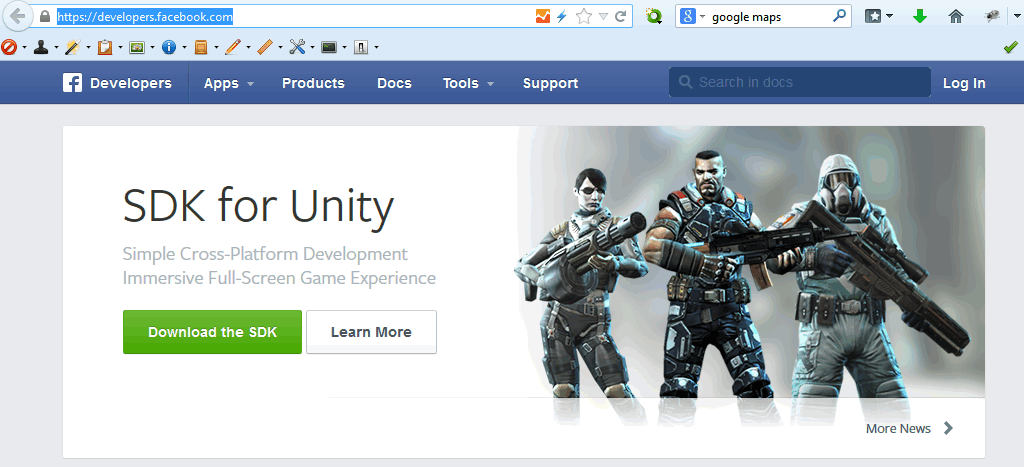The image size is (1024, 467).
Task: Open the address bar history dropdown triangle
Action: coord(603,17)
